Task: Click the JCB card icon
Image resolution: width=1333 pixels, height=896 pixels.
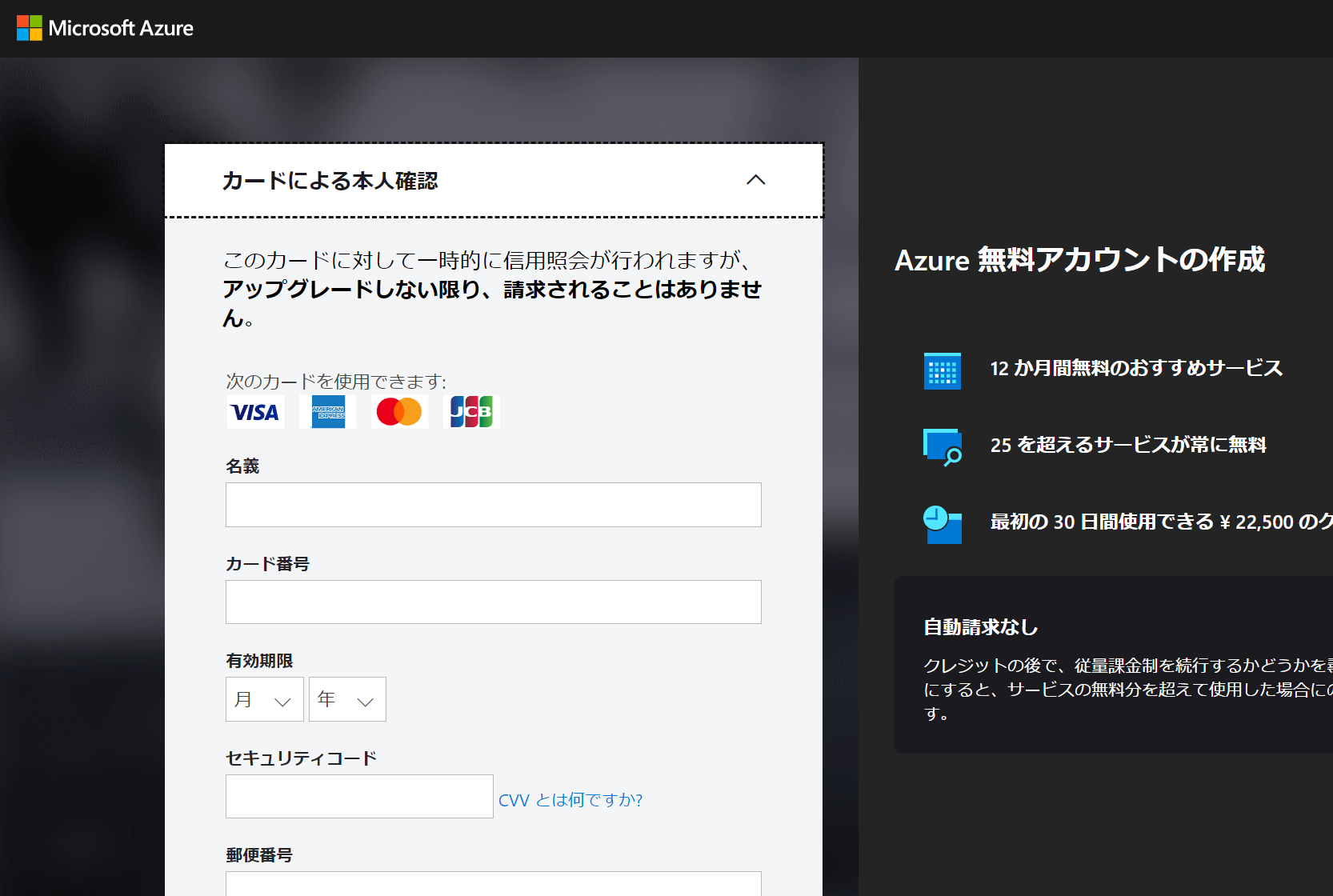Action: (x=471, y=412)
